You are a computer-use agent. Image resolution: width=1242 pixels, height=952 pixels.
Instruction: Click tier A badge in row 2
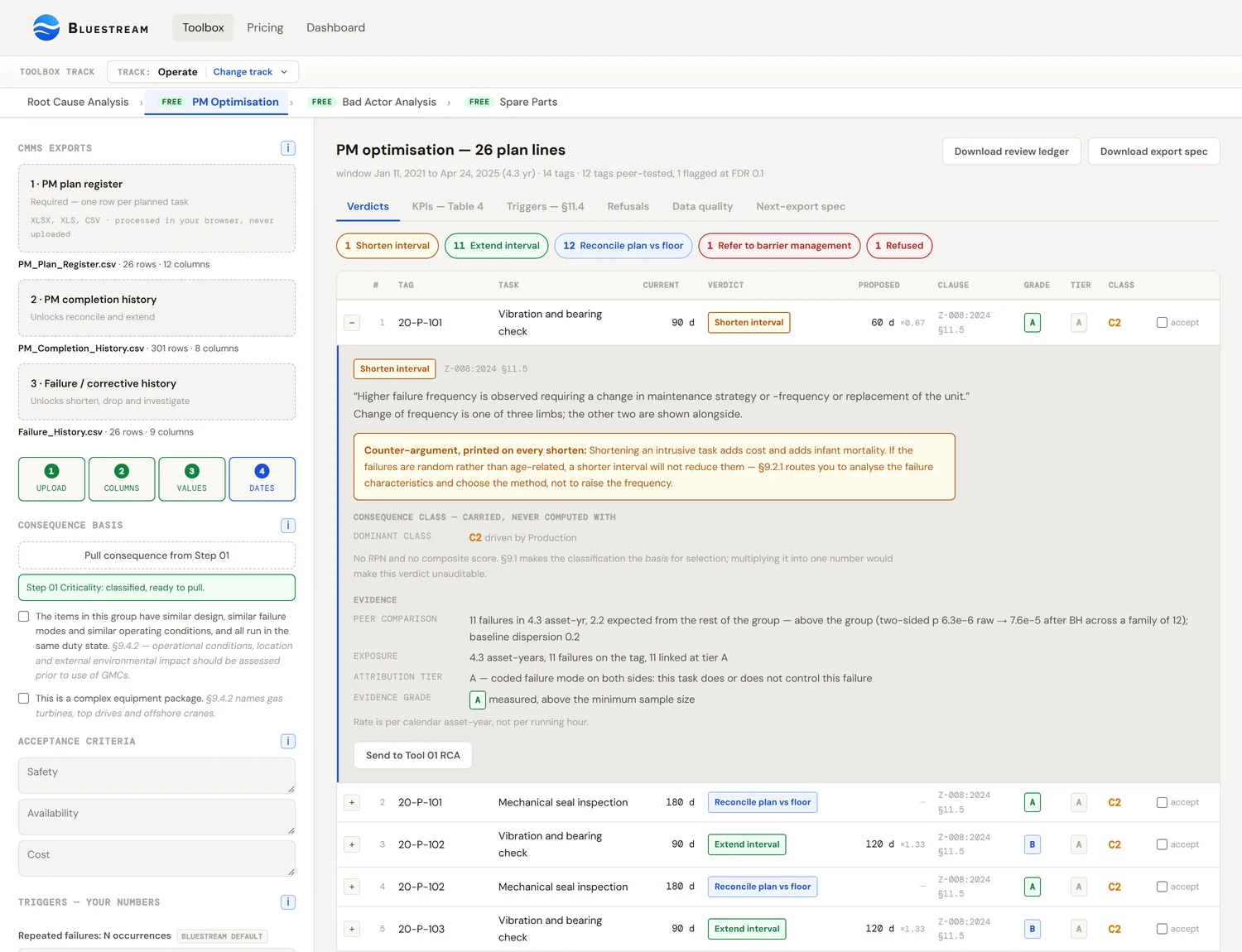point(1078,802)
